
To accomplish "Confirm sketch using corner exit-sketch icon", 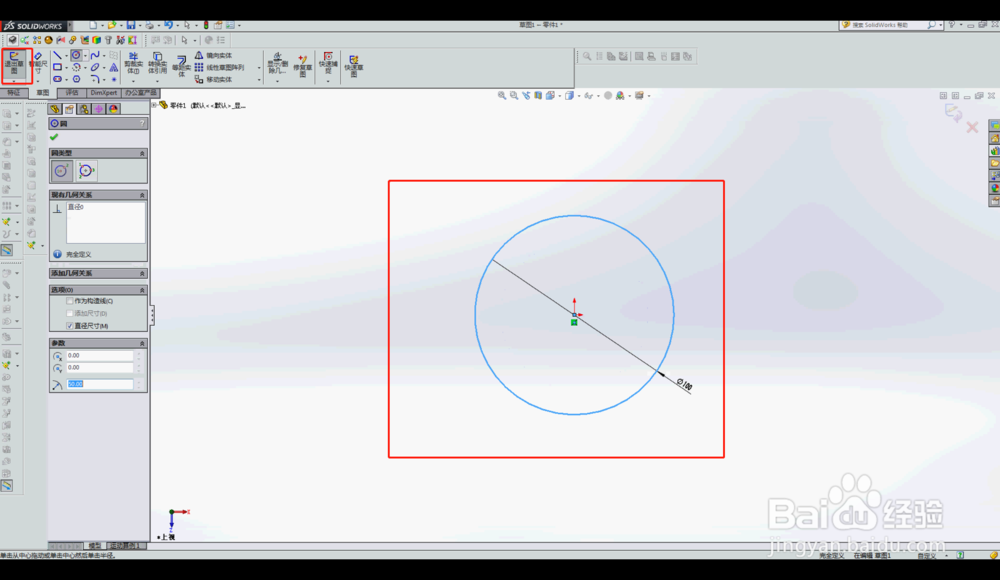I will pos(953,113).
